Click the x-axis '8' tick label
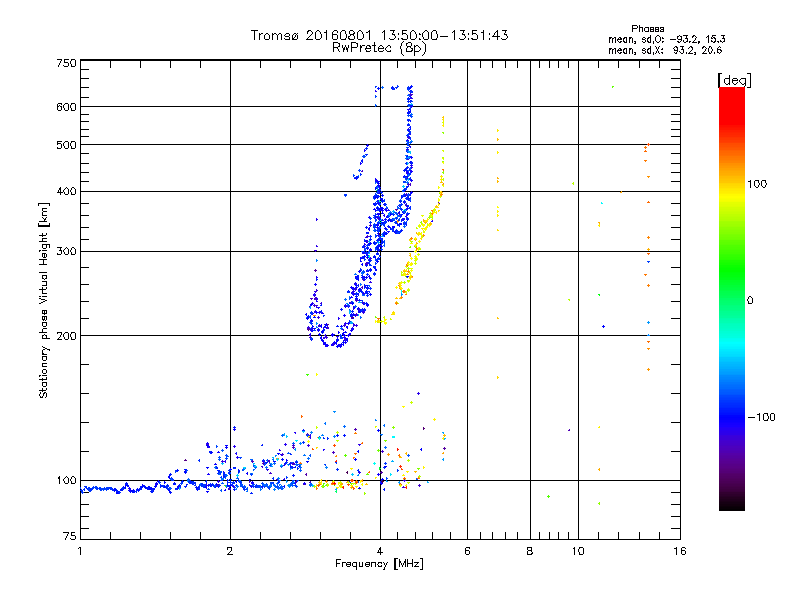Screen dimensions: 800x600 click(x=530, y=551)
